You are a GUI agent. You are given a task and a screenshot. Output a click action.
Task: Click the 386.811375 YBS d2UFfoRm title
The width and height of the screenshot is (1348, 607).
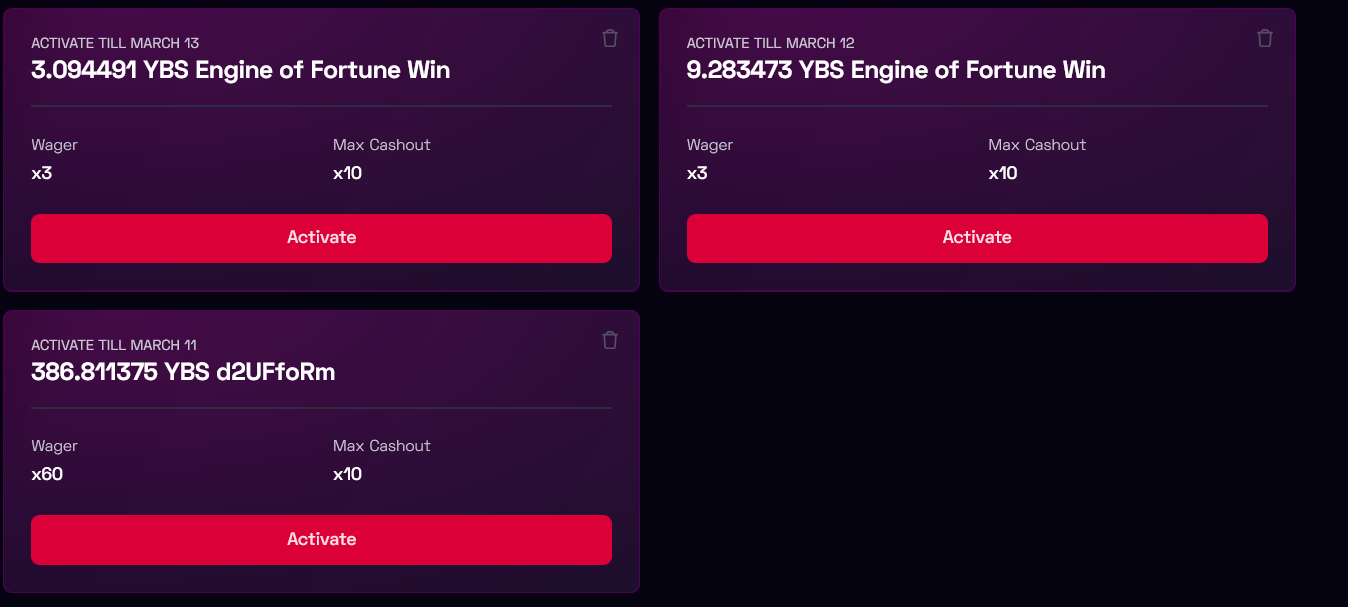click(x=183, y=372)
